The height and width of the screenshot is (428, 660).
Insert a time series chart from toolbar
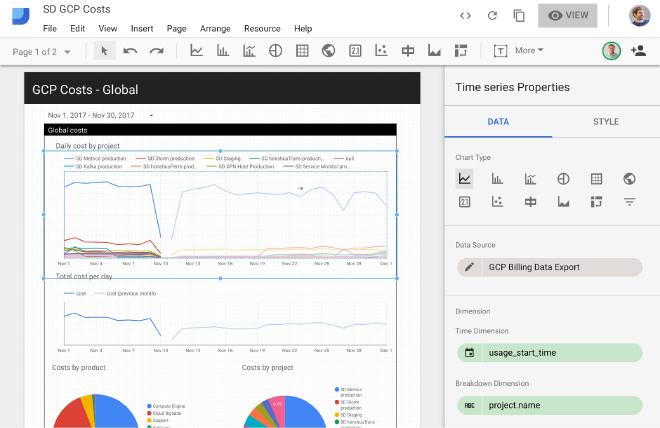click(196, 51)
